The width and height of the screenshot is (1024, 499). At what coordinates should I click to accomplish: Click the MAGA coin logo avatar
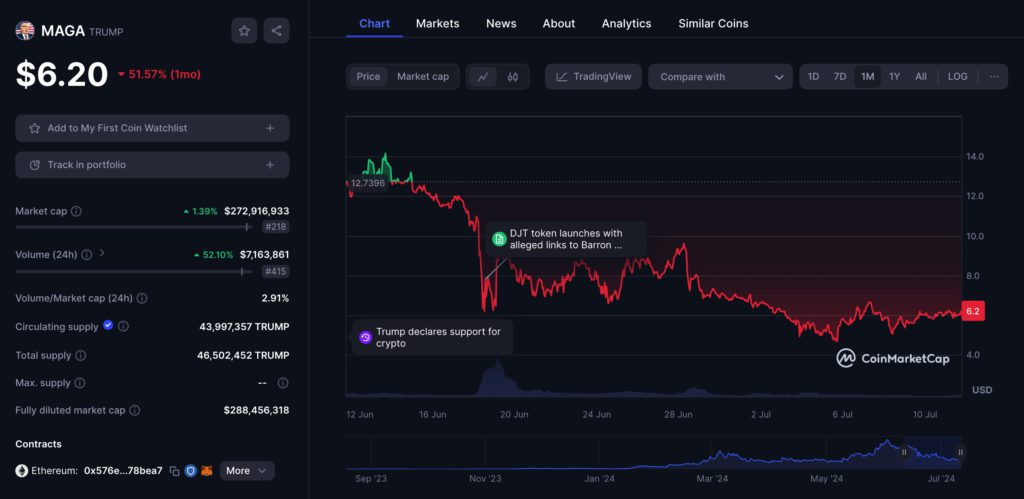[25, 31]
